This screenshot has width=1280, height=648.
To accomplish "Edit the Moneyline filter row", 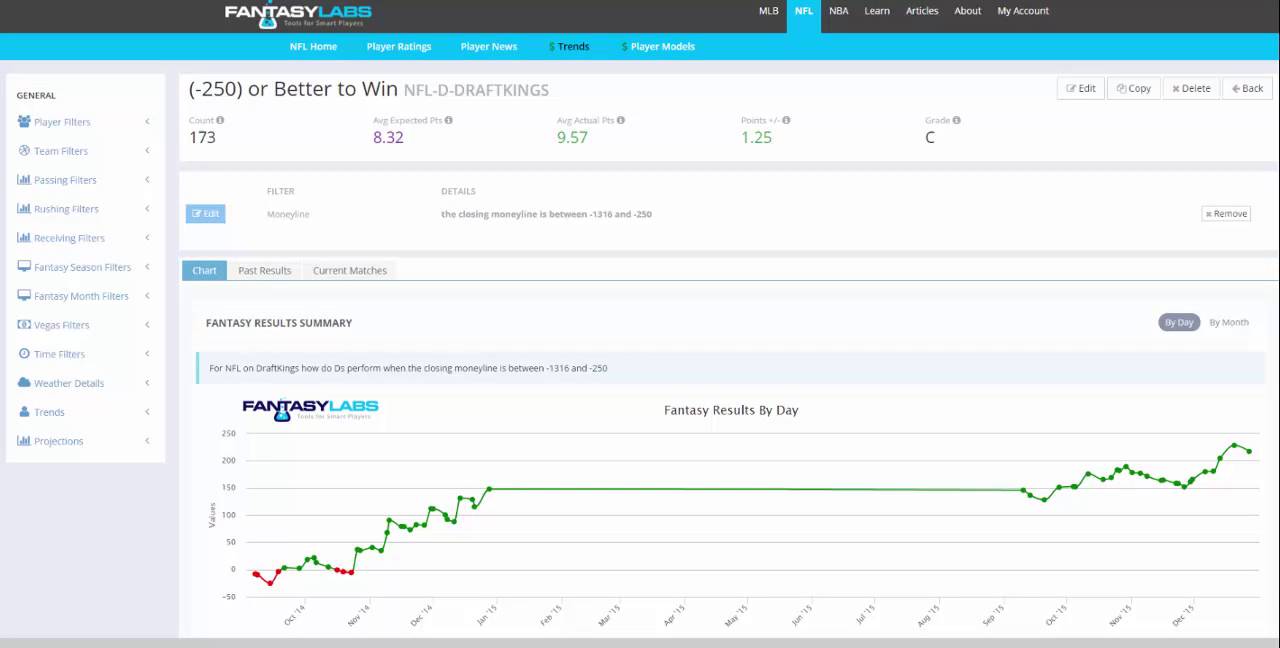I will click(205, 214).
